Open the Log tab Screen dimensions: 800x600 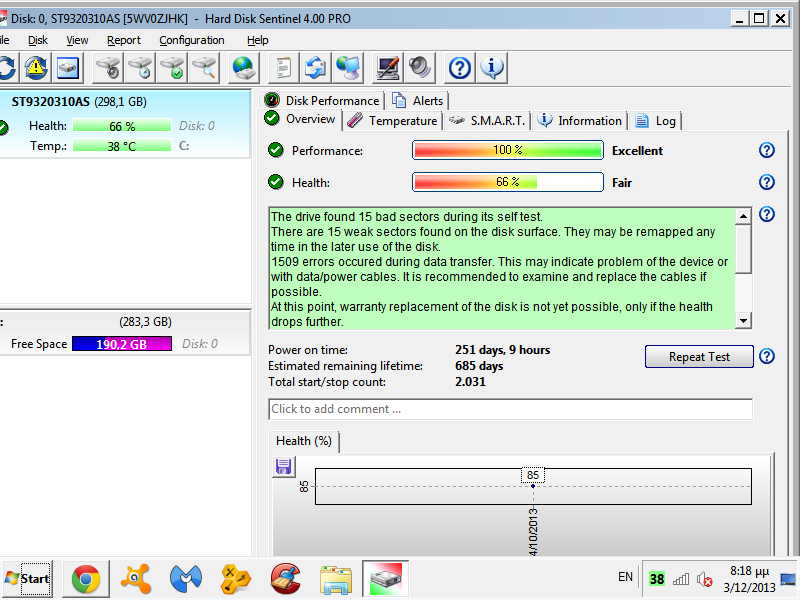(x=656, y=121)
